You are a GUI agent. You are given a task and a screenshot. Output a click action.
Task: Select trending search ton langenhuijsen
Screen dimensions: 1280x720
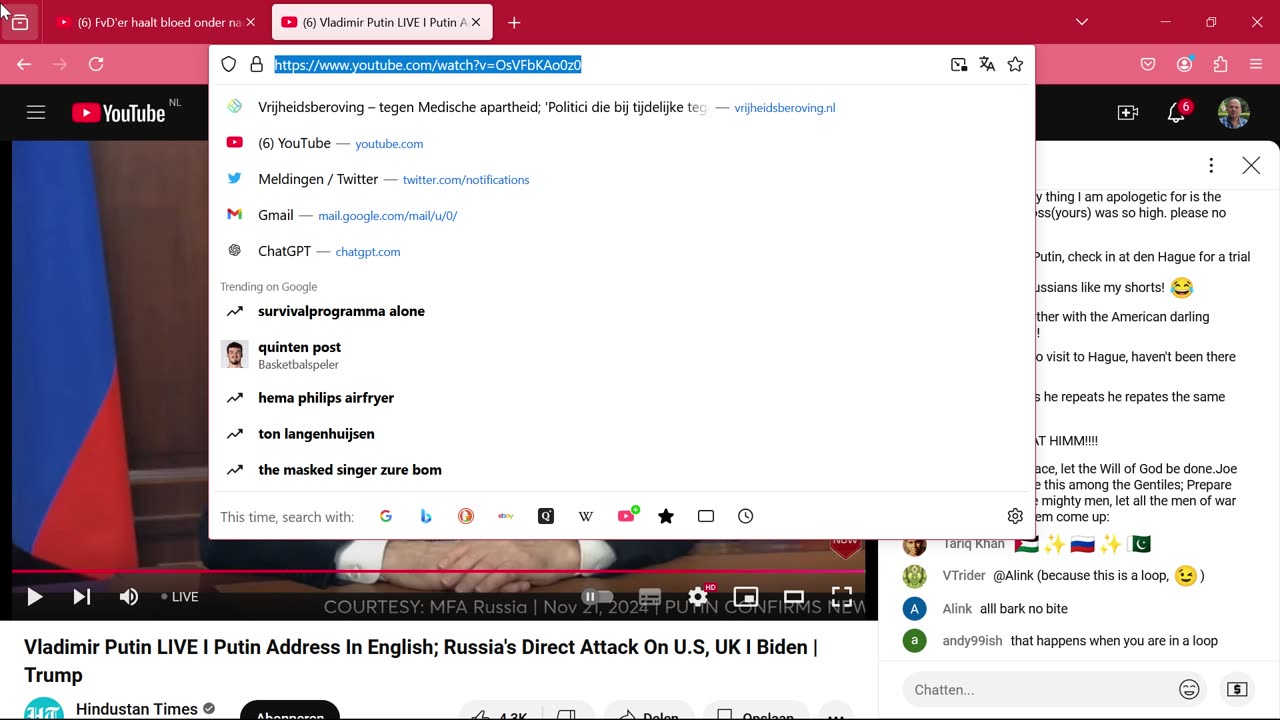[621, 433]
